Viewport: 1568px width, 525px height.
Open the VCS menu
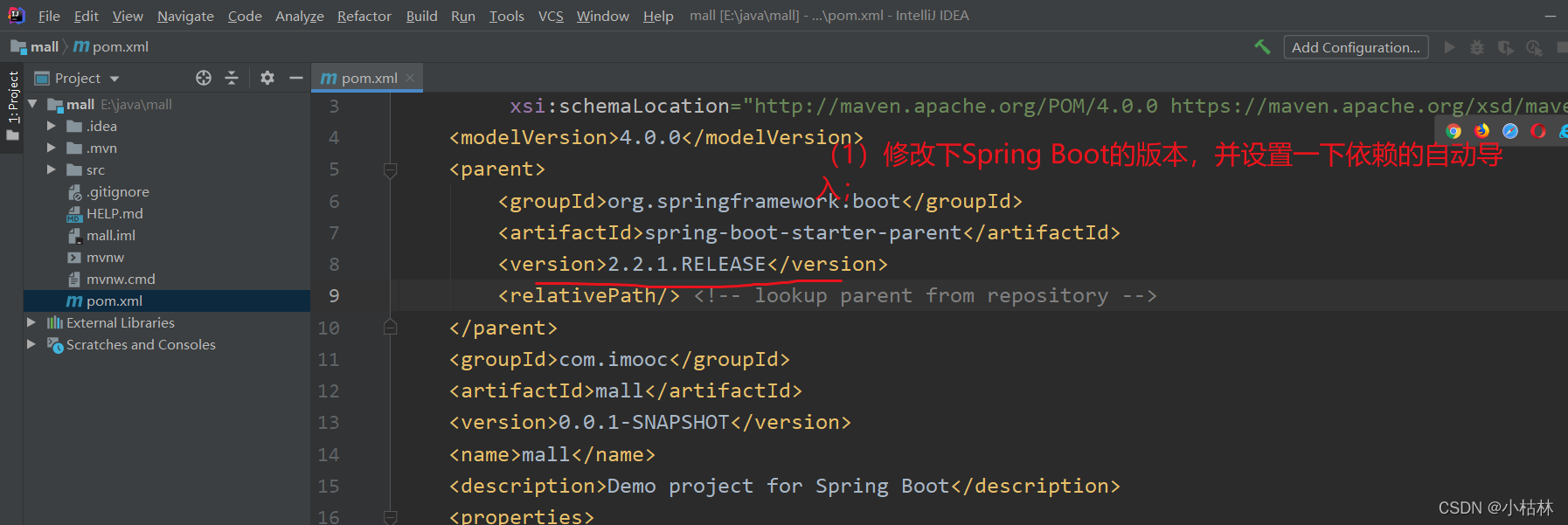(551, 16)
